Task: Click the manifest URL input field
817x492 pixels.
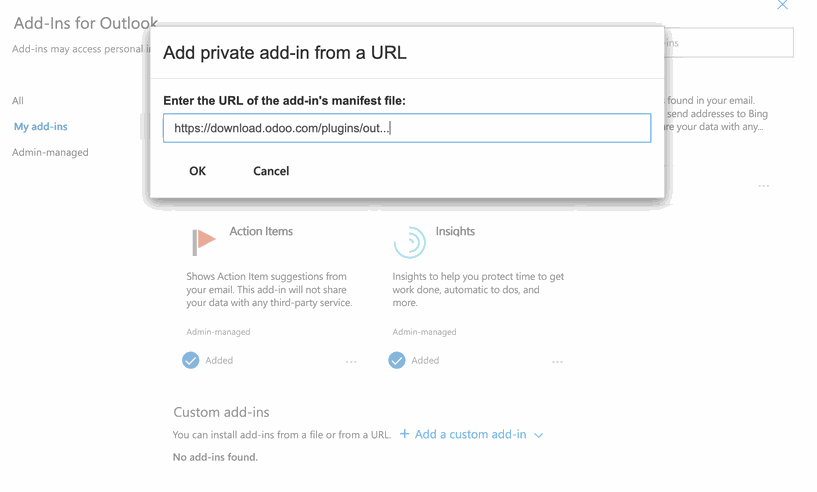Action: (407, 128)
